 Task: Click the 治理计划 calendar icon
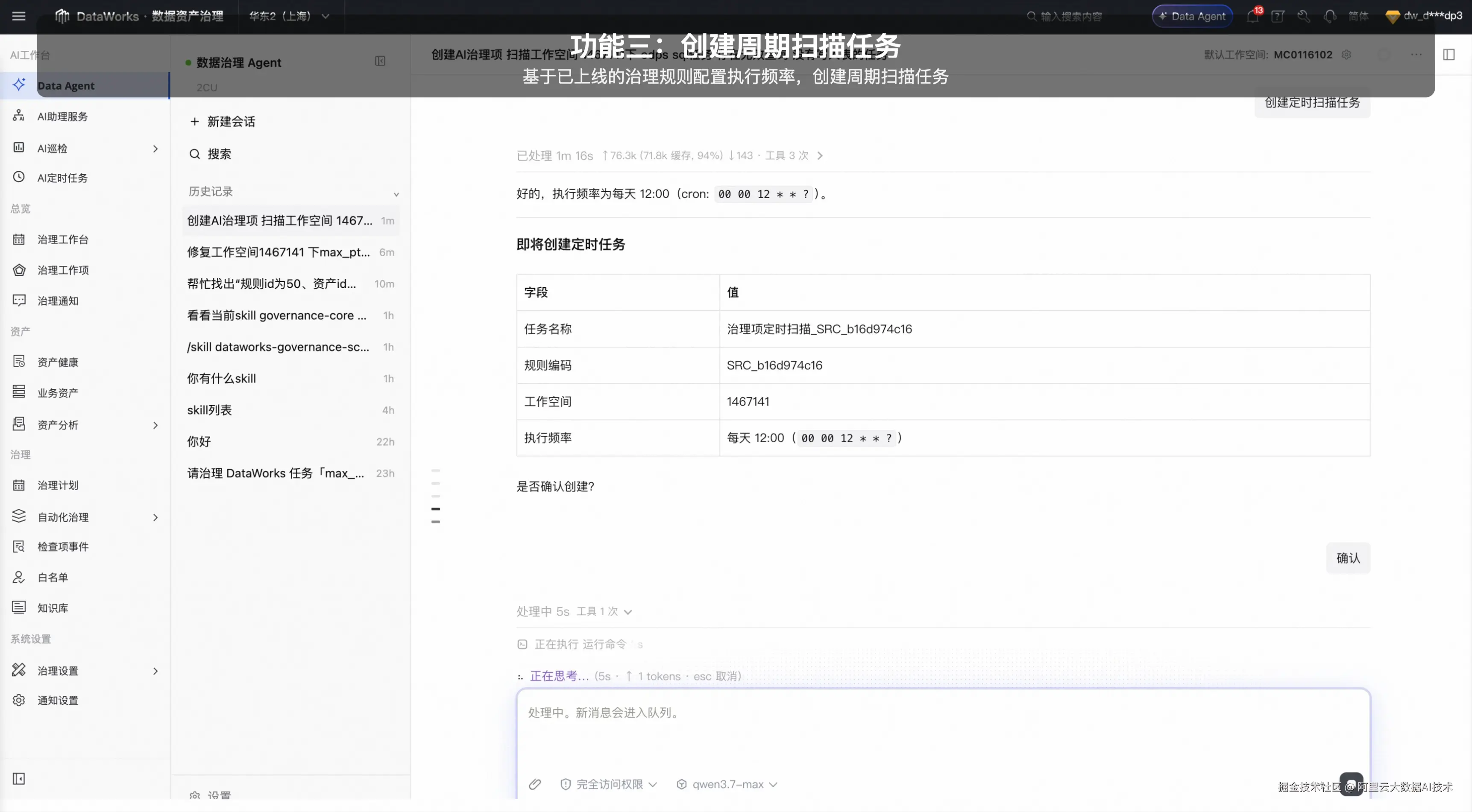(19, 485)
